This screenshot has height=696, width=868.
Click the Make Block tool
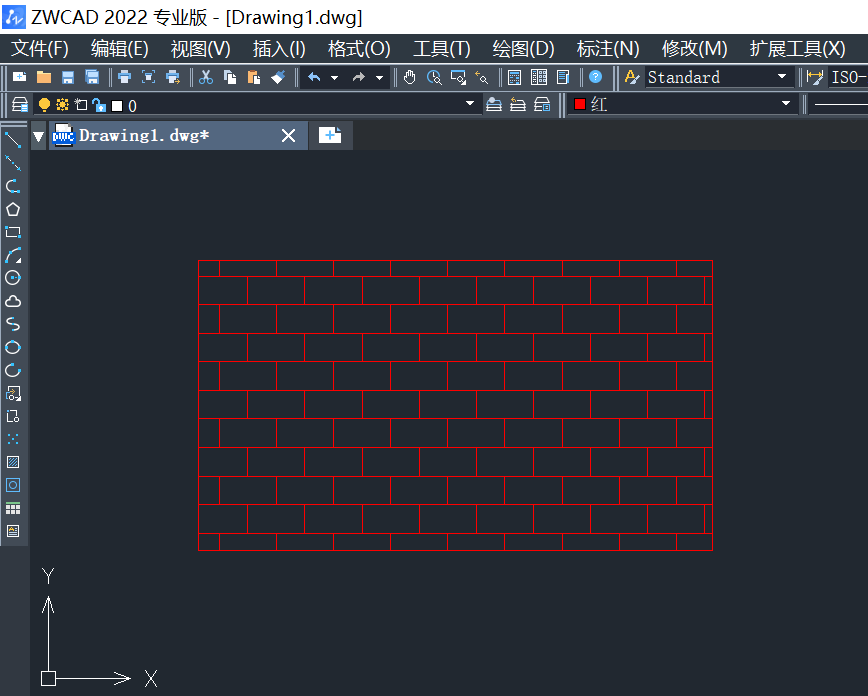click(13, 416)
